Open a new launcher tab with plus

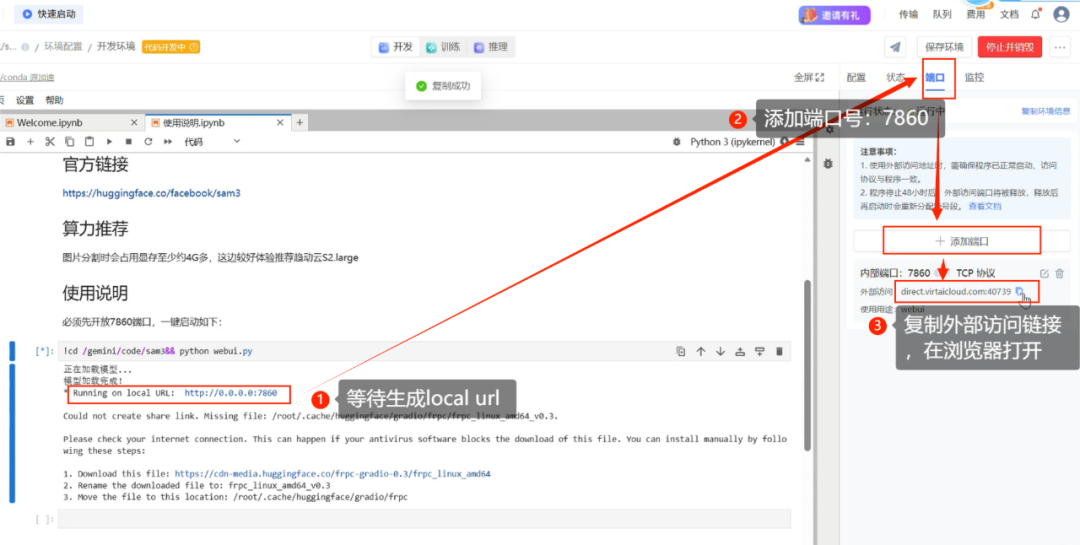pos(300,123)
